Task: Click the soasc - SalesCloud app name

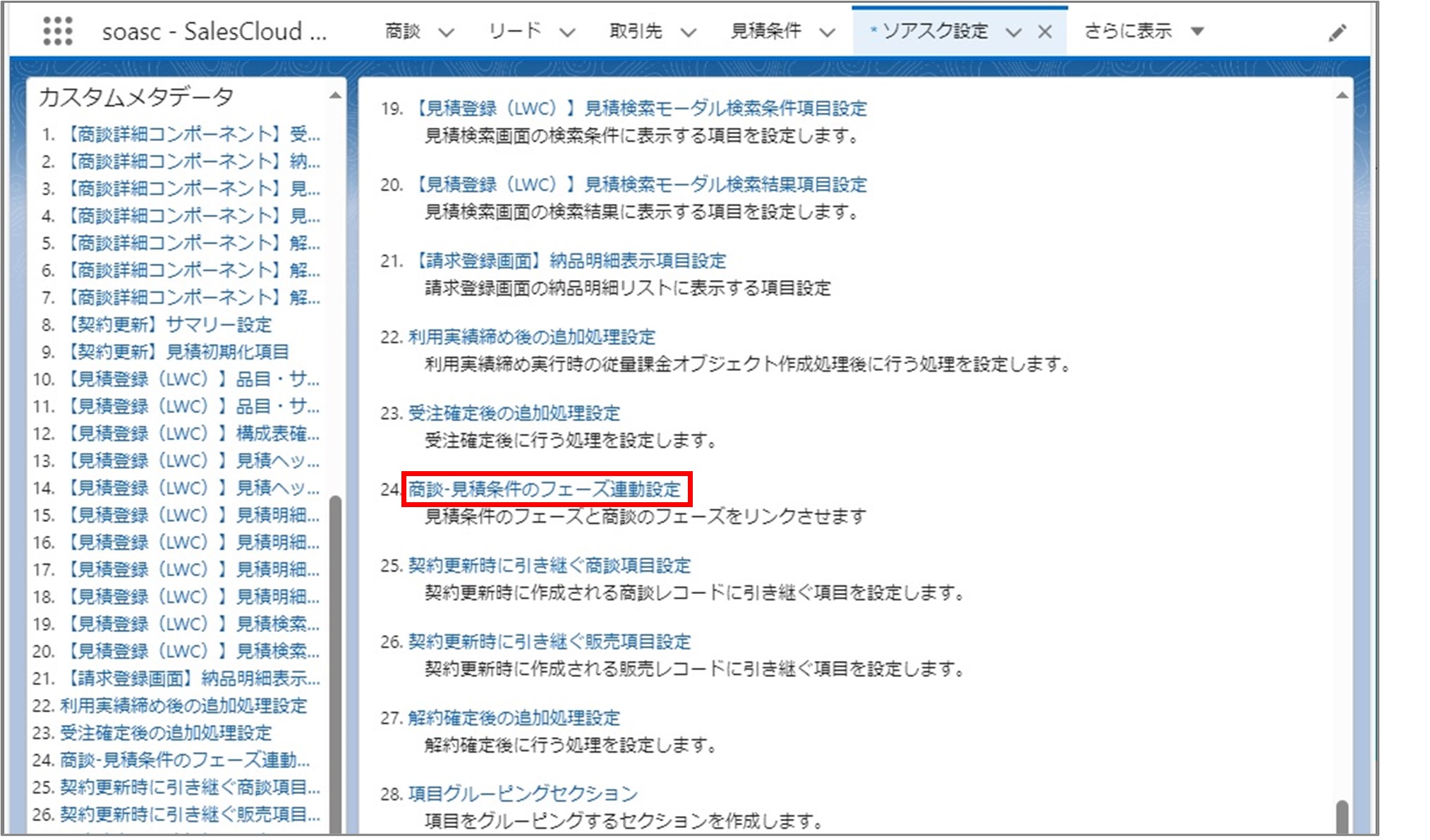Action: tap(214, 32)
